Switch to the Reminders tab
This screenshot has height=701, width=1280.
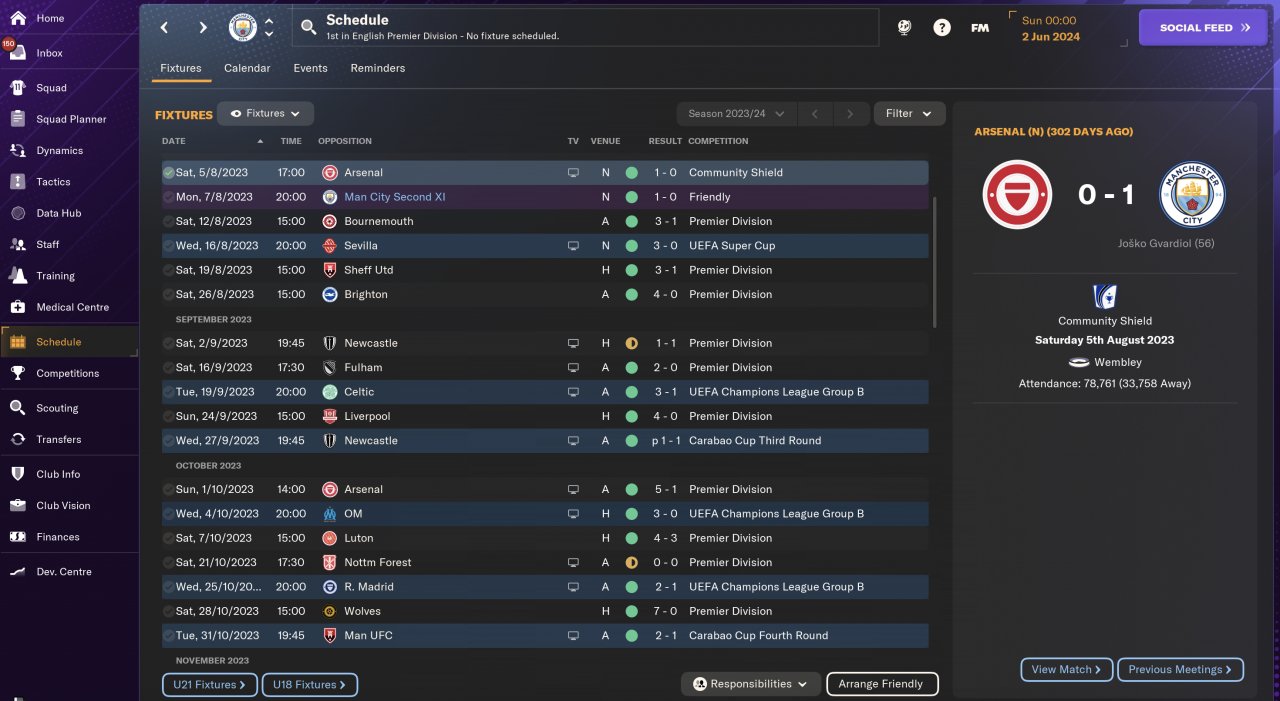(378, 68)
